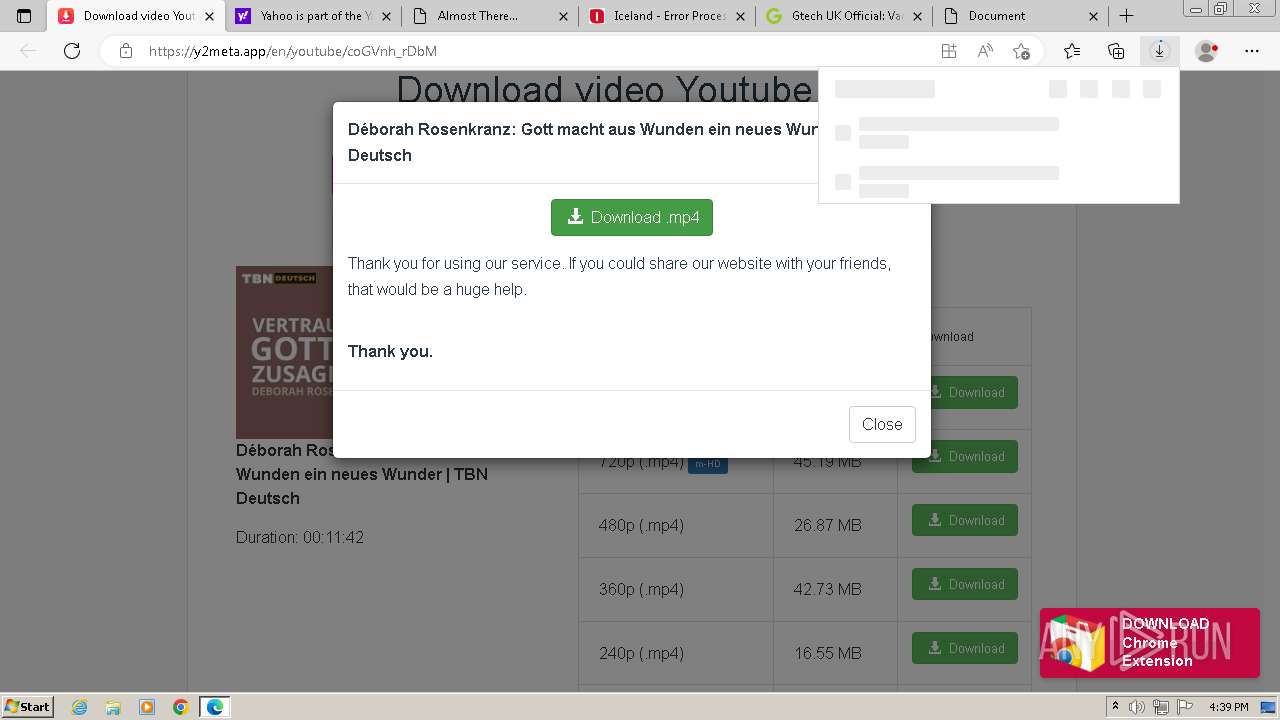Click Download for the 480p (.mp4) row
The height and width of the screenshot is (720, 1280).
click(x=965, y=520)
